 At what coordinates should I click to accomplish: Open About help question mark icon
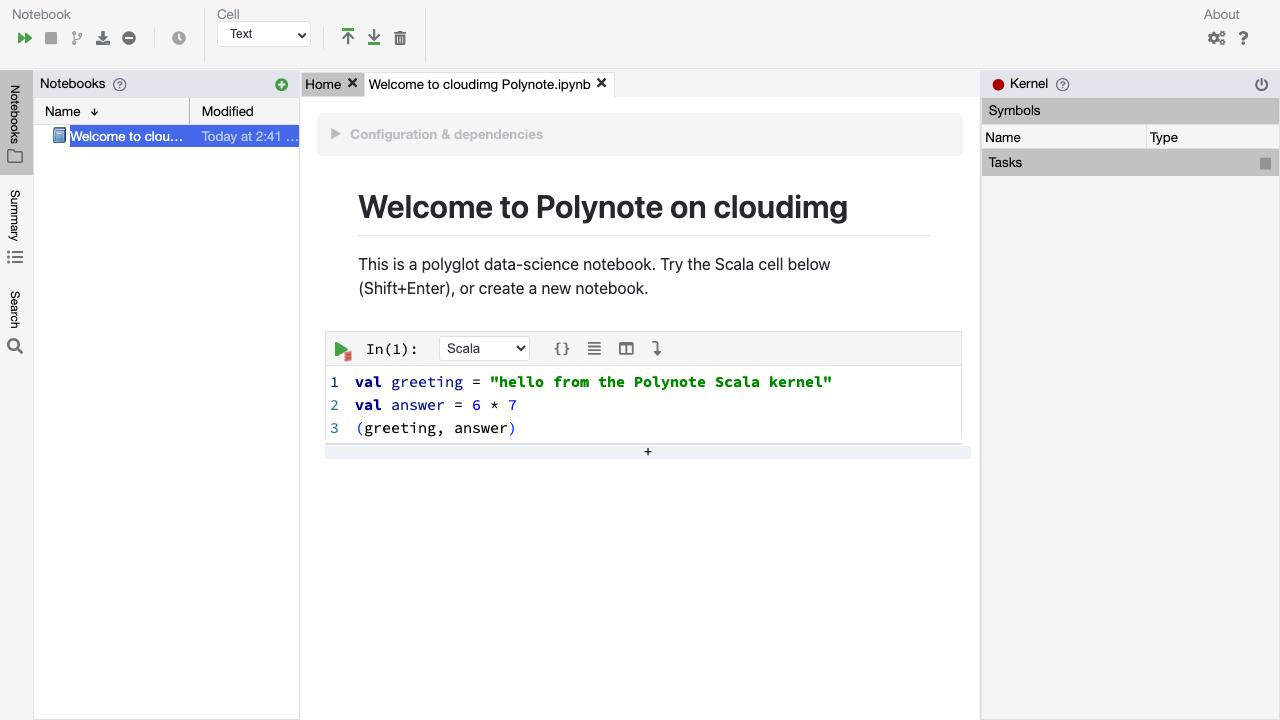click(1244, 38)
